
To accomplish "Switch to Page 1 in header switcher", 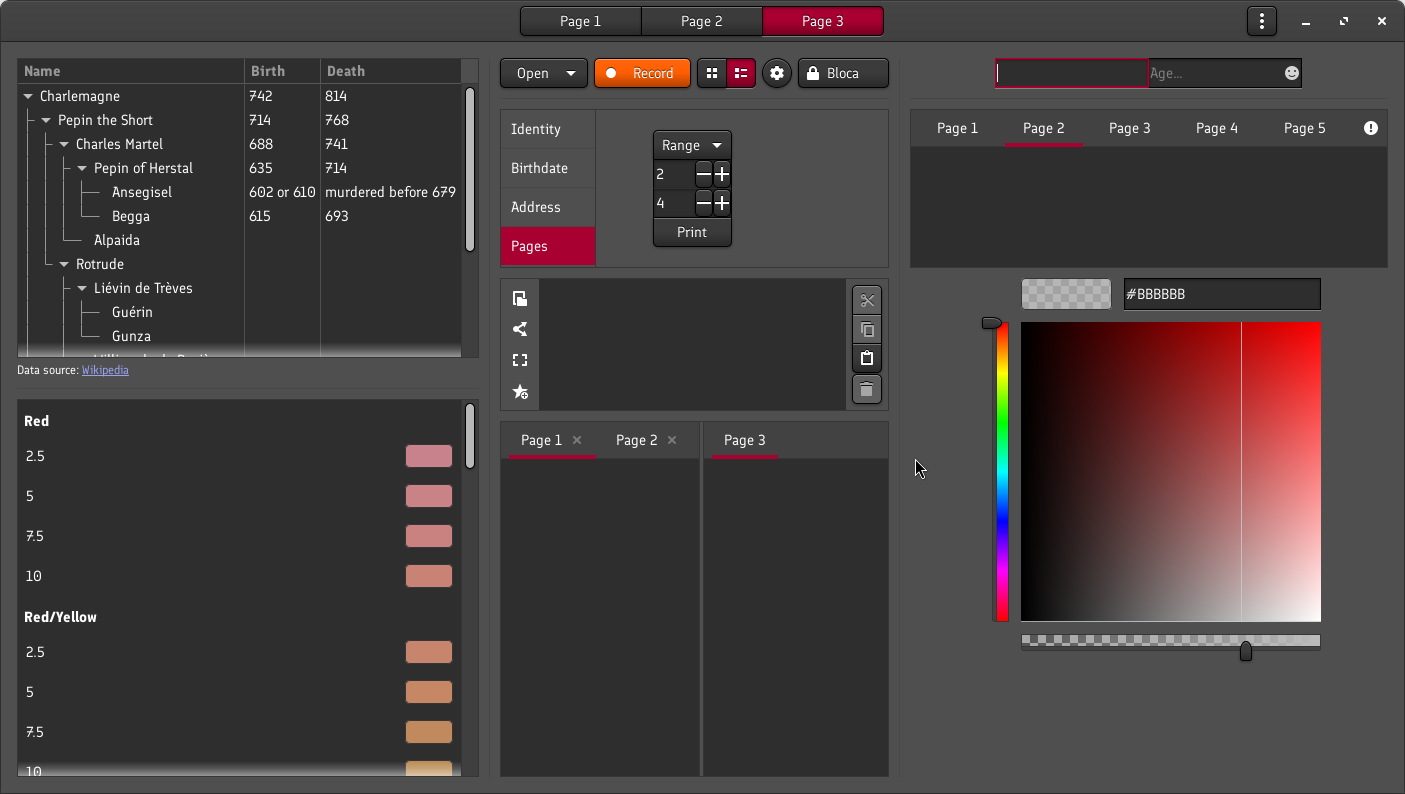I will (x=581, y=21).
